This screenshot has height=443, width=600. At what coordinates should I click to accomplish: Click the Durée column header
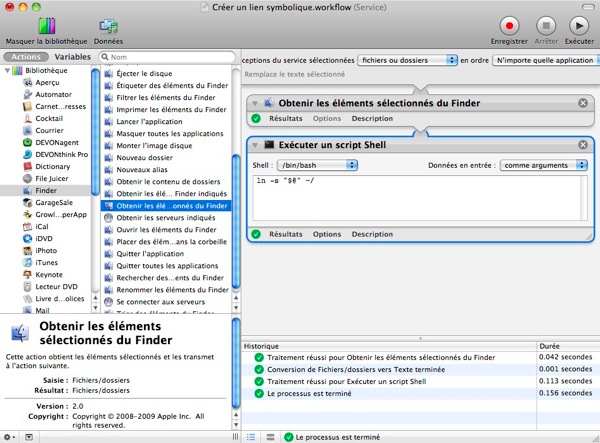(568, 346)
